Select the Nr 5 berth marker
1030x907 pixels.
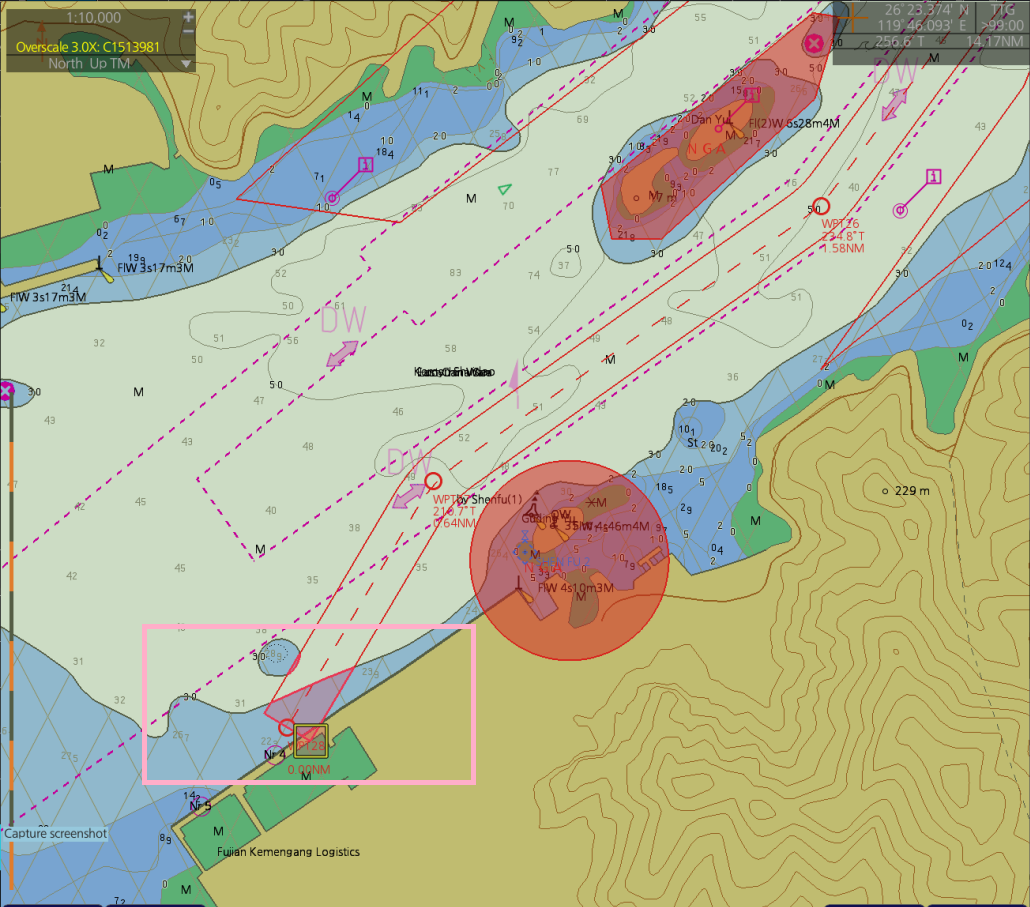point(201,805)
